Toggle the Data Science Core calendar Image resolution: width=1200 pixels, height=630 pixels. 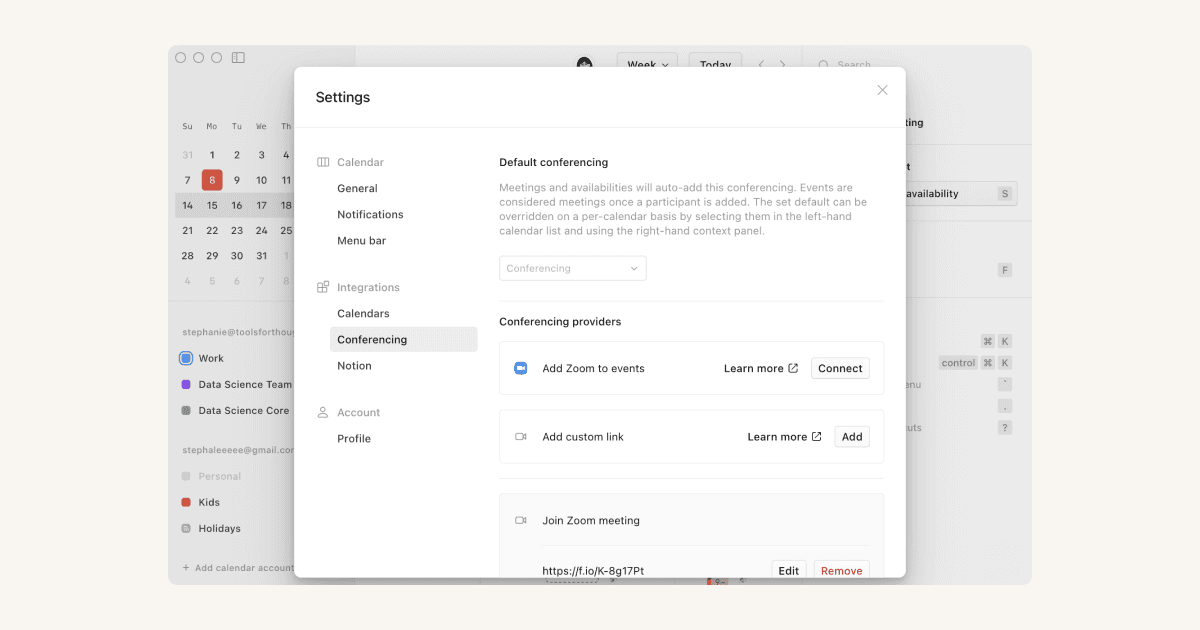pos(187,410)
